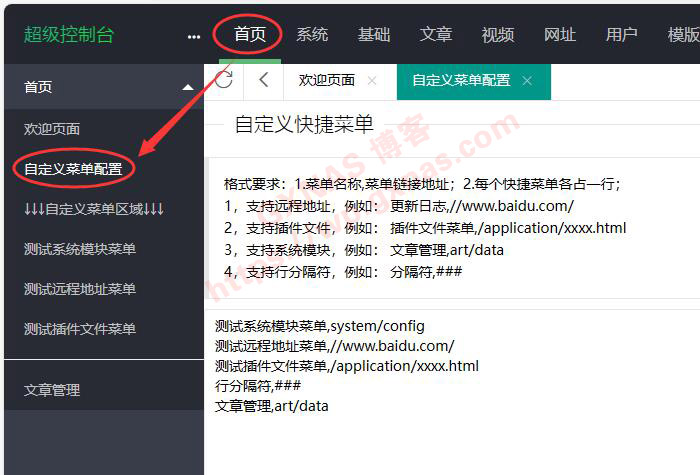This screenshot has height=475, width=700.
Task: Close the 欢迎页面 tab
Action: (x=372, y=81)
